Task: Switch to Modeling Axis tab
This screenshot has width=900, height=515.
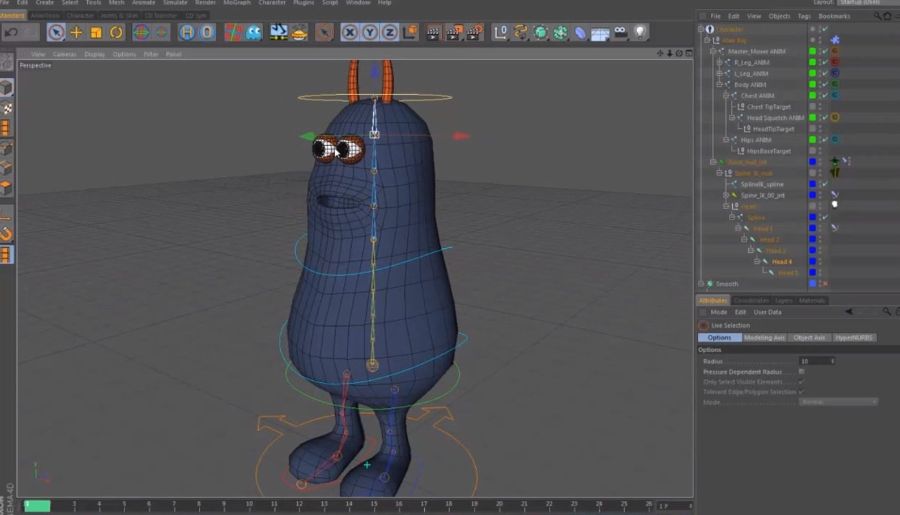Action: 764,338
